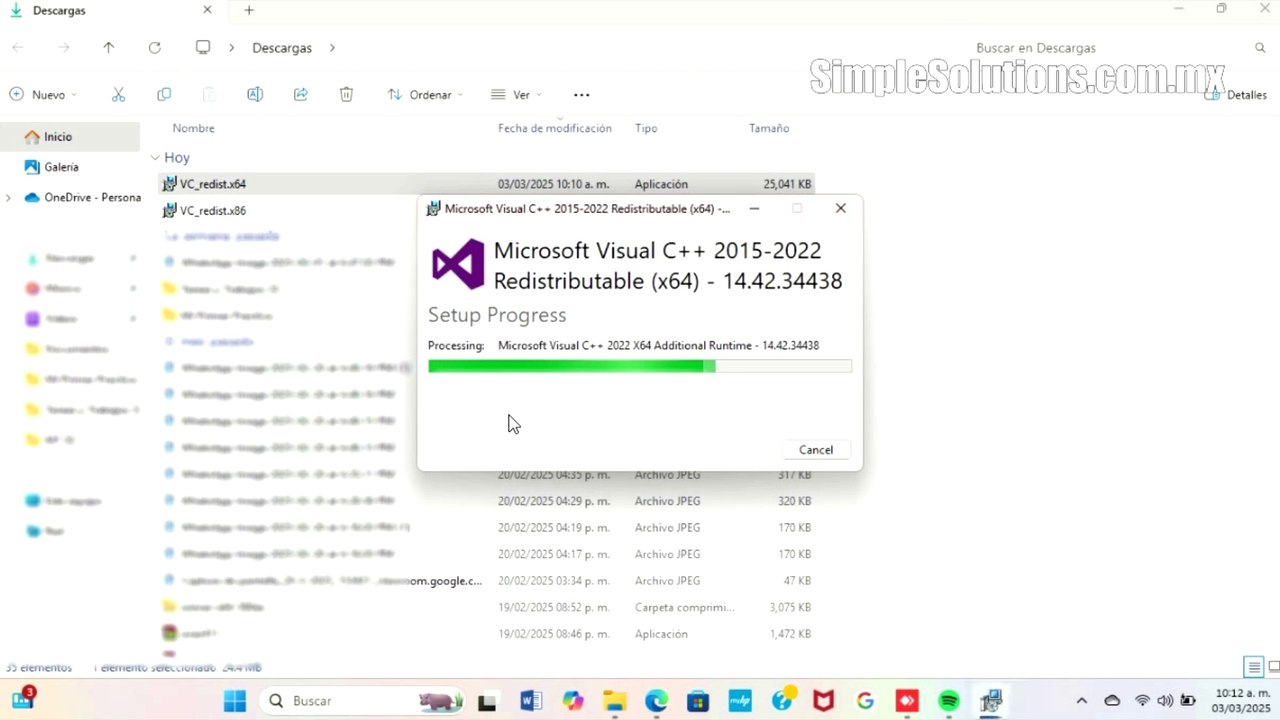Sort by Fecha de modificación column
1280x720 pixels.
click(x=555, y=128)
